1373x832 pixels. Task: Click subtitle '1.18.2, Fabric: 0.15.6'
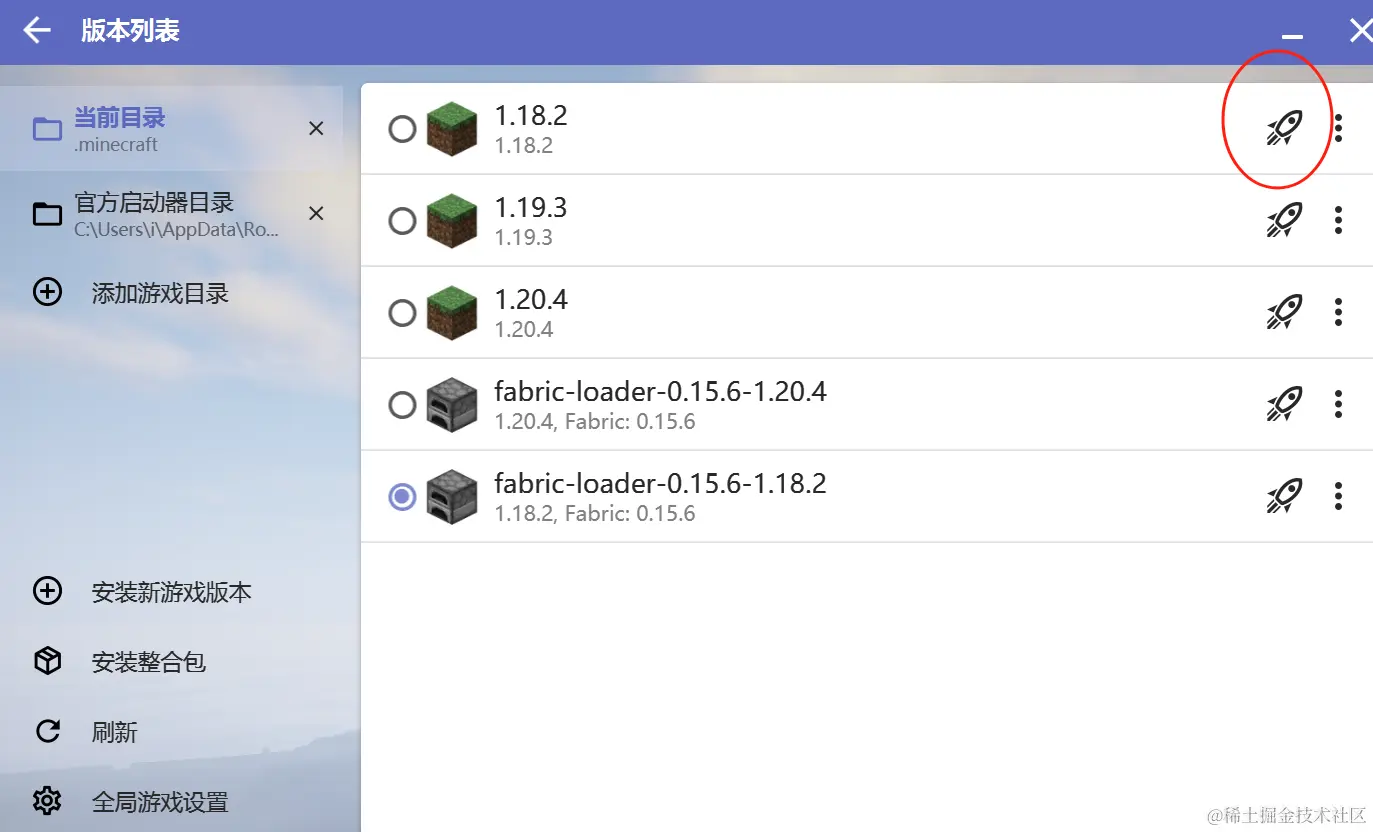(595, 514)
